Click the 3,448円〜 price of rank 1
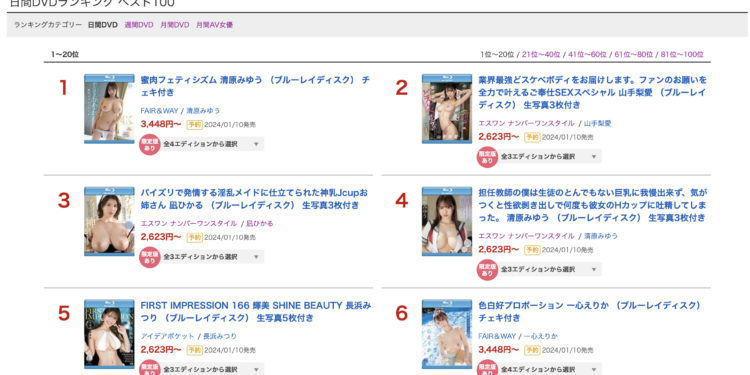750x375 pixels. (161, 124)
